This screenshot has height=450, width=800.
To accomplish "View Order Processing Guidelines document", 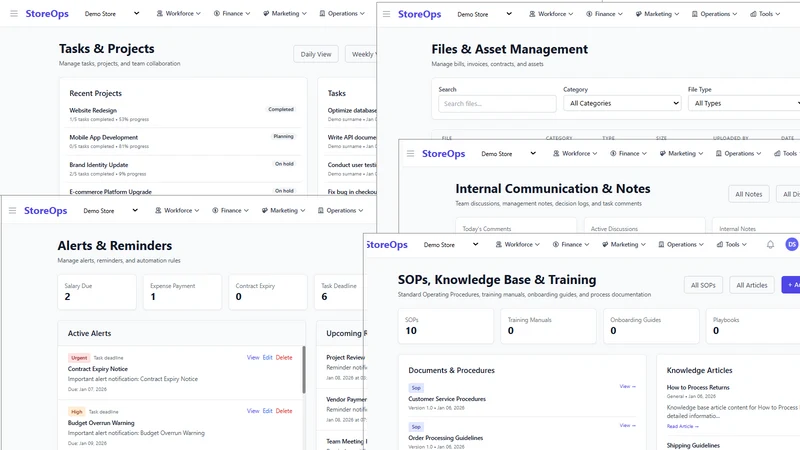I will coord(628,426).
